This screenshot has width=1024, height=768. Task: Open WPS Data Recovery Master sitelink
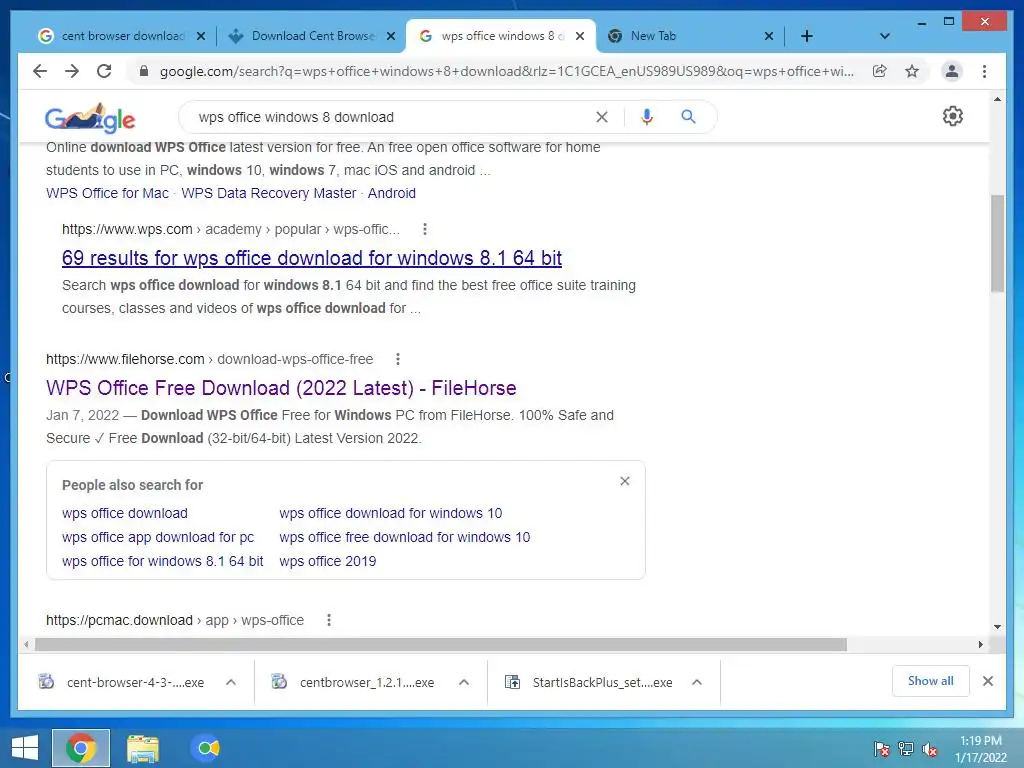coord(268,193)
